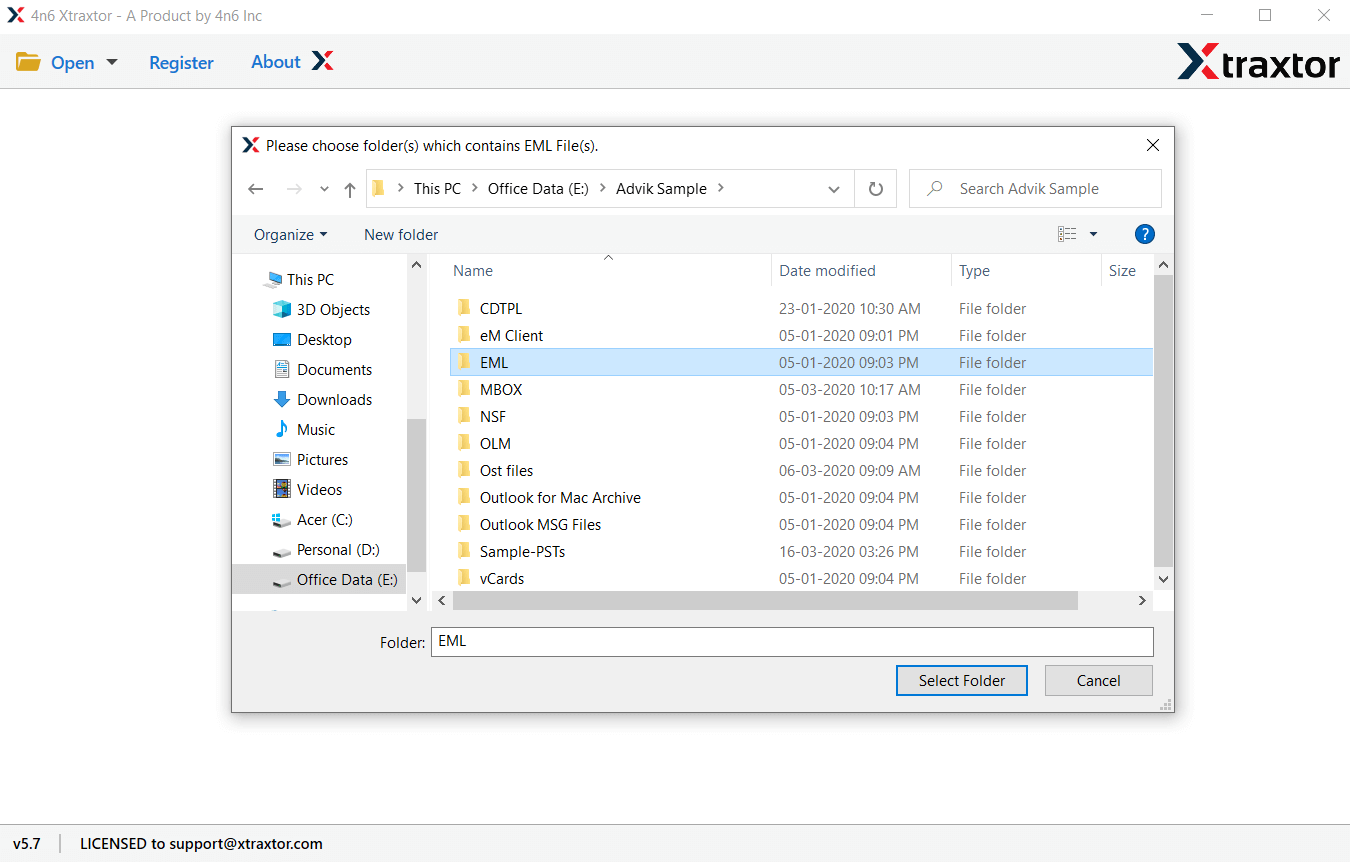
Task: Sort by Date modified column header
Action: coord(828,271)
